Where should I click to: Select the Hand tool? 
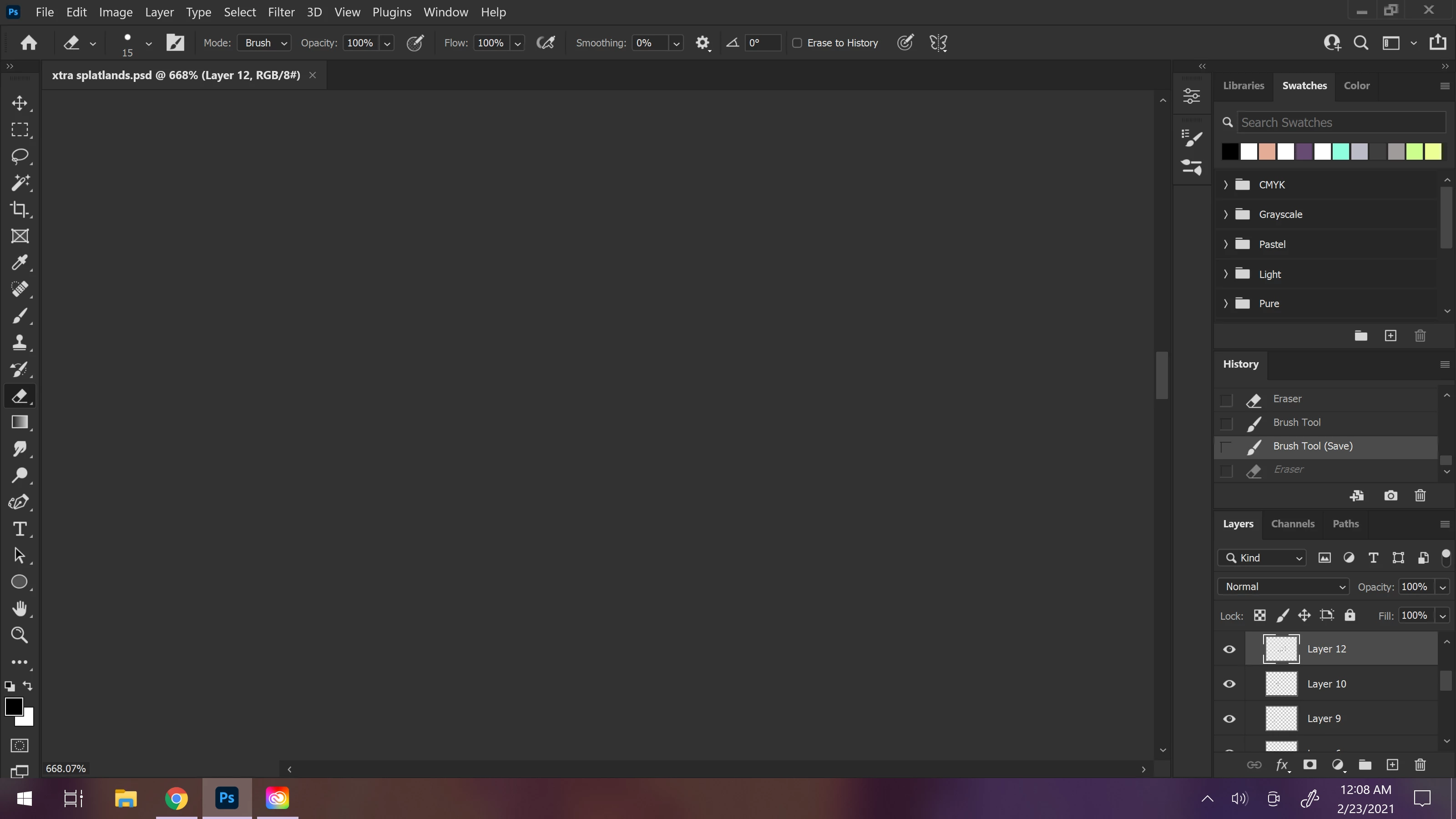point(20,609)
